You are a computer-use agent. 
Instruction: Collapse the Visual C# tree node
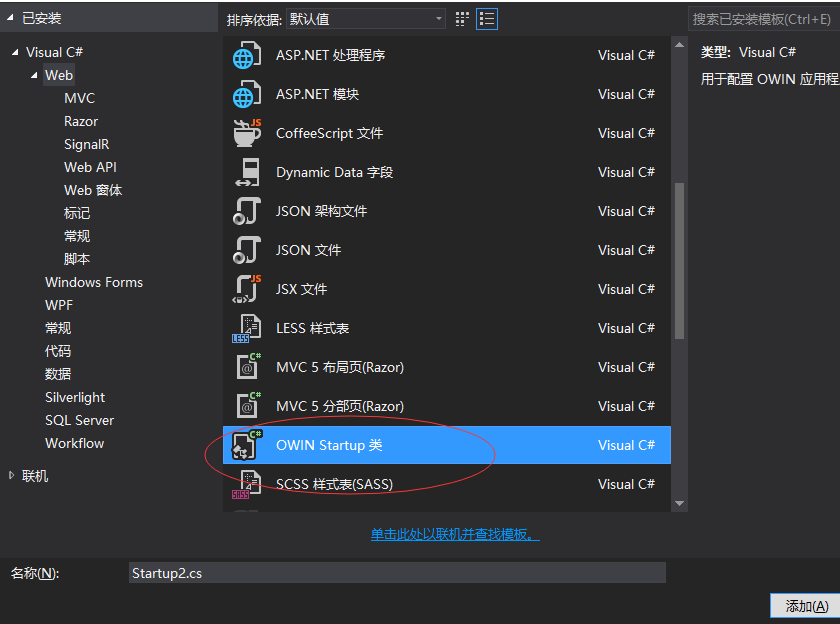coord(16,52)
